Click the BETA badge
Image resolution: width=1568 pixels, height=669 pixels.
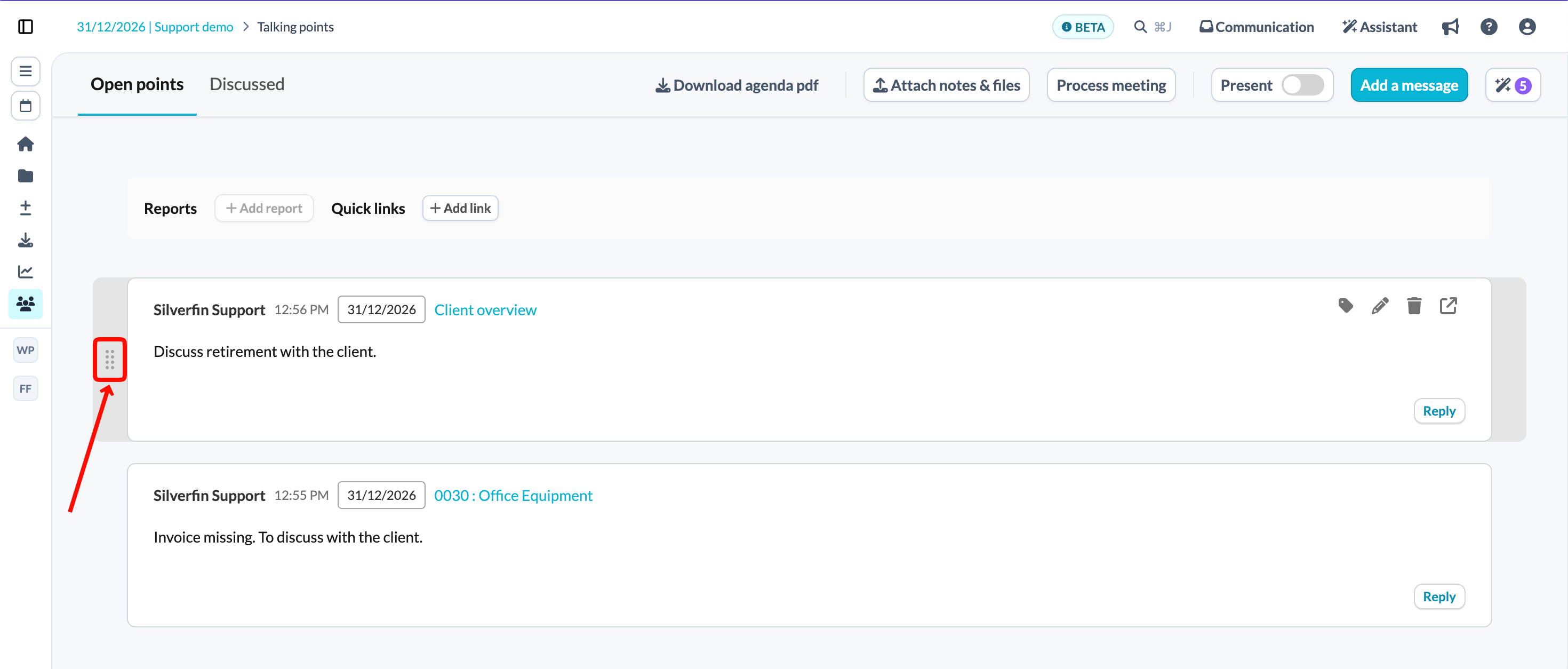(1083, 27)
